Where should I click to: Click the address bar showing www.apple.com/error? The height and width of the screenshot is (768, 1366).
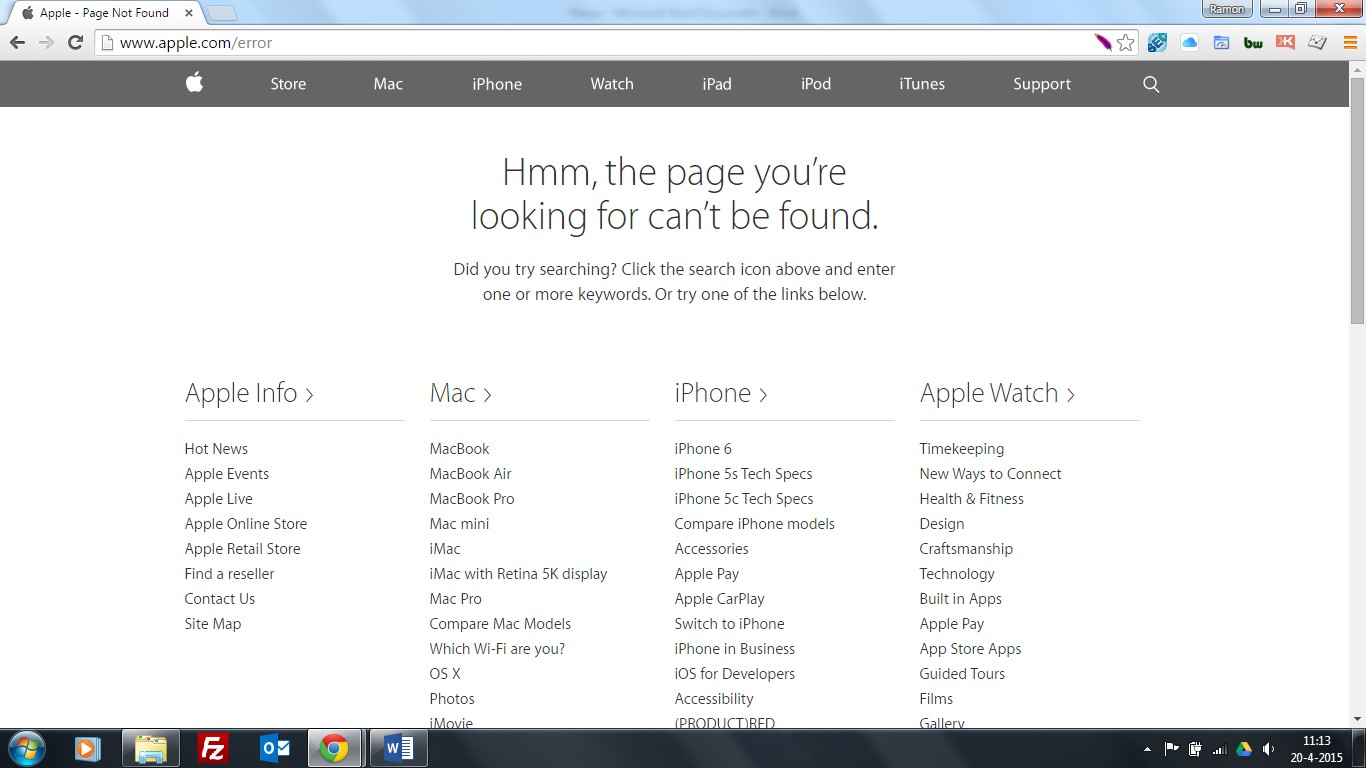coord(600,43)
